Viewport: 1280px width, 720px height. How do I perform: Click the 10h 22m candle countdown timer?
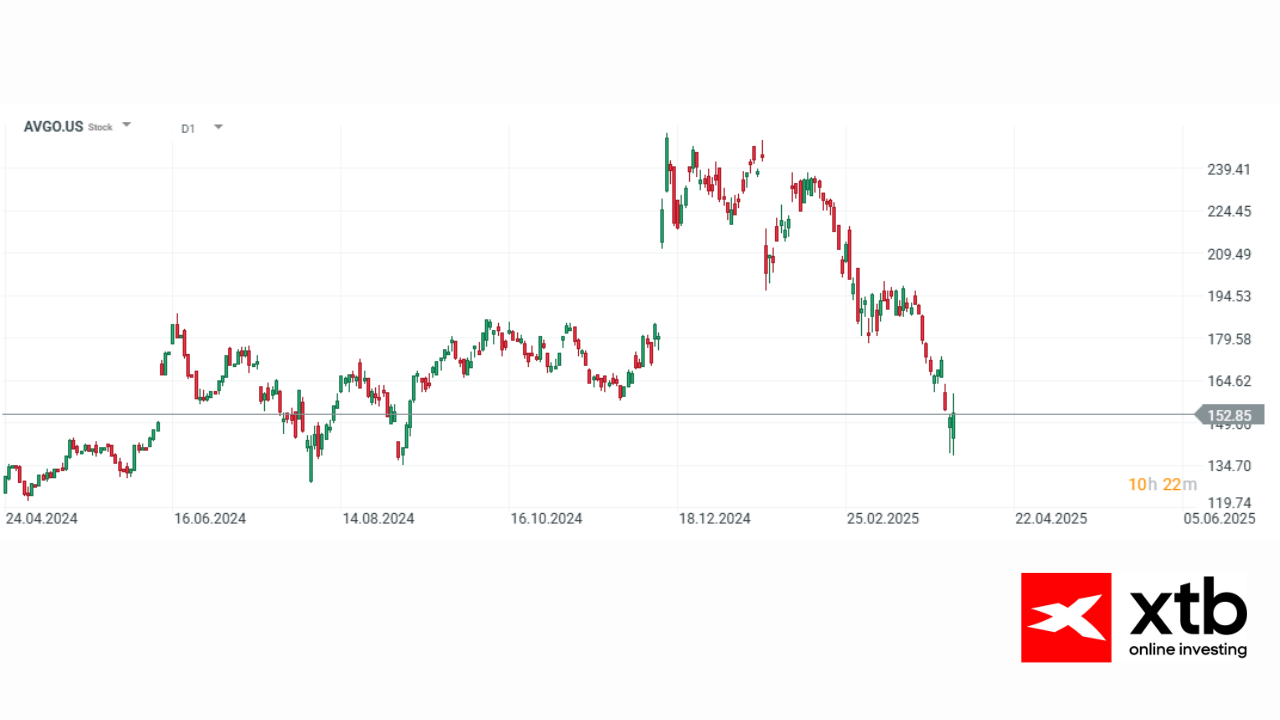coord(1162,485)
